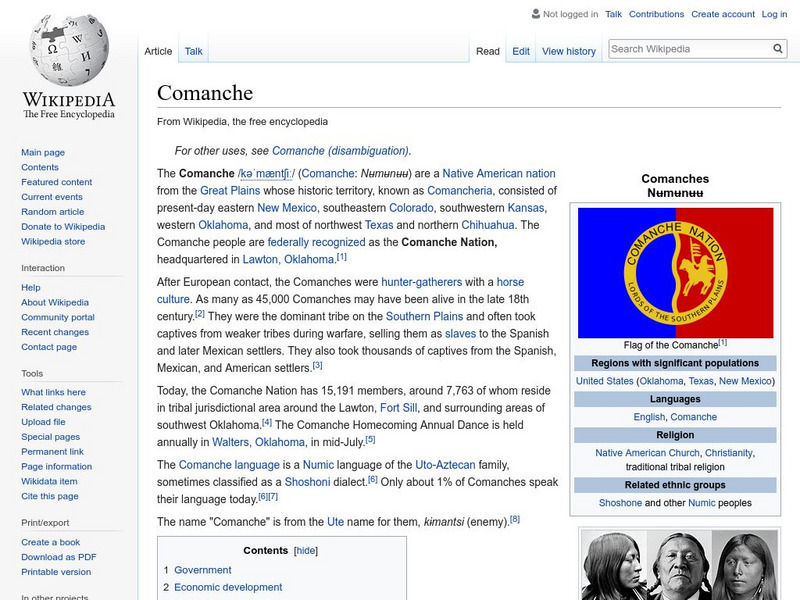Open Walters, Oklahoma link
This screenshot has height=600, width=800.
pos(259,442)
